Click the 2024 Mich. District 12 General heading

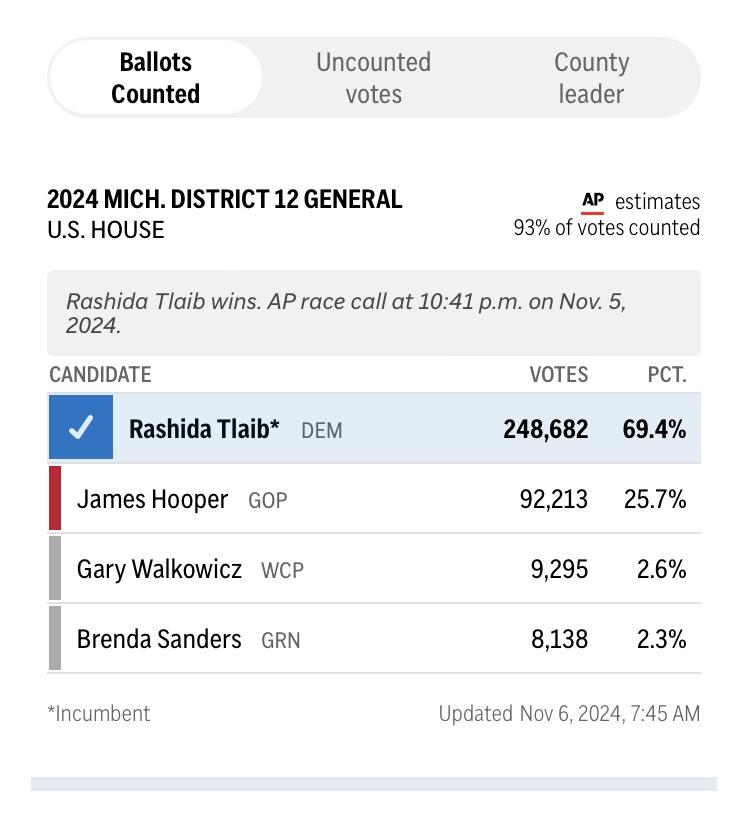(225, 200)
